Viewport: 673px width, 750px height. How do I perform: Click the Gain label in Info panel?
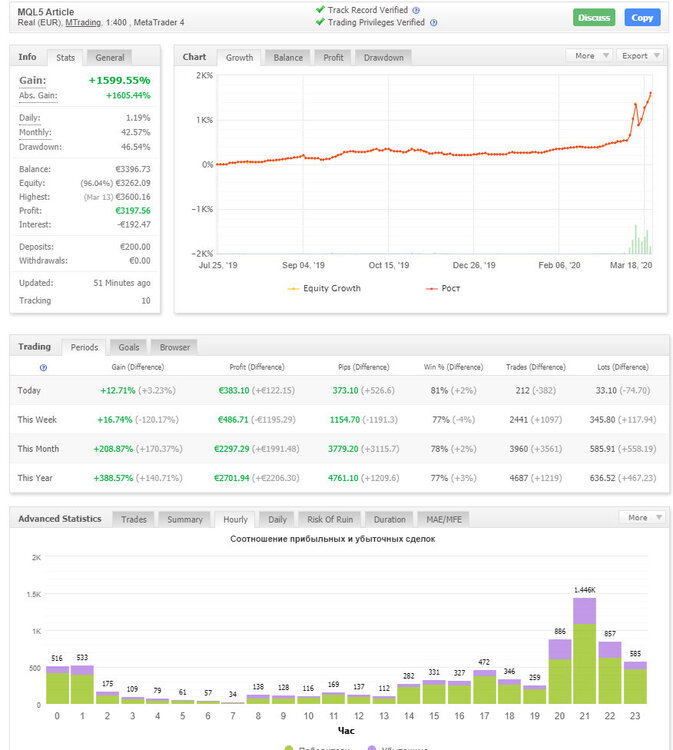click(x=33, y=80)
